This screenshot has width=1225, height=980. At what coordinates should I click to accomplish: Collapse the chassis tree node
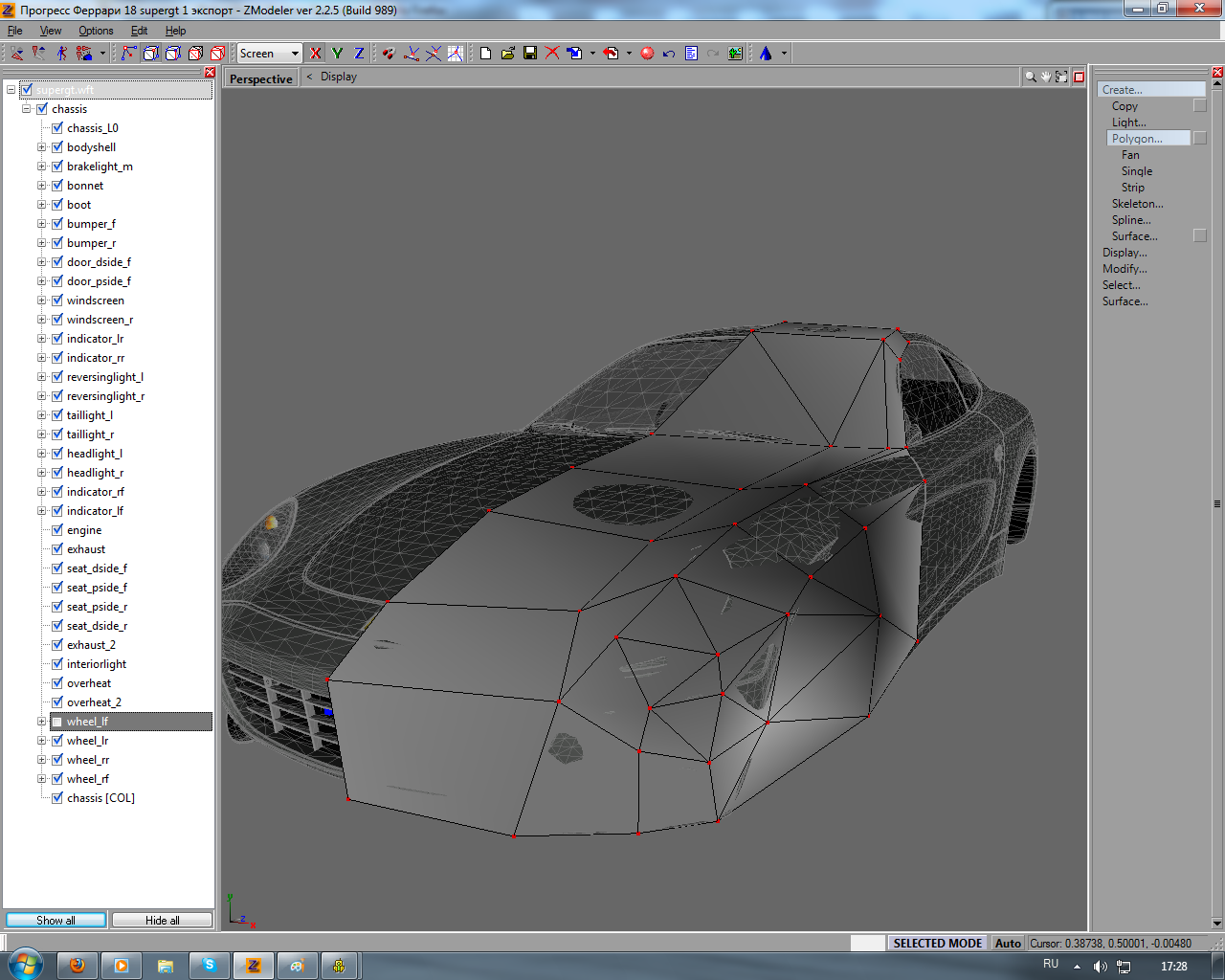point(27,109)
